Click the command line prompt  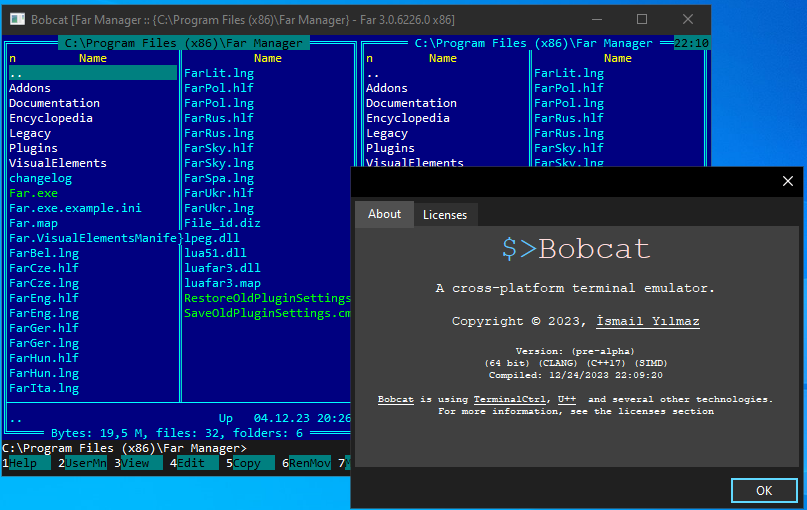pos(125,448)
